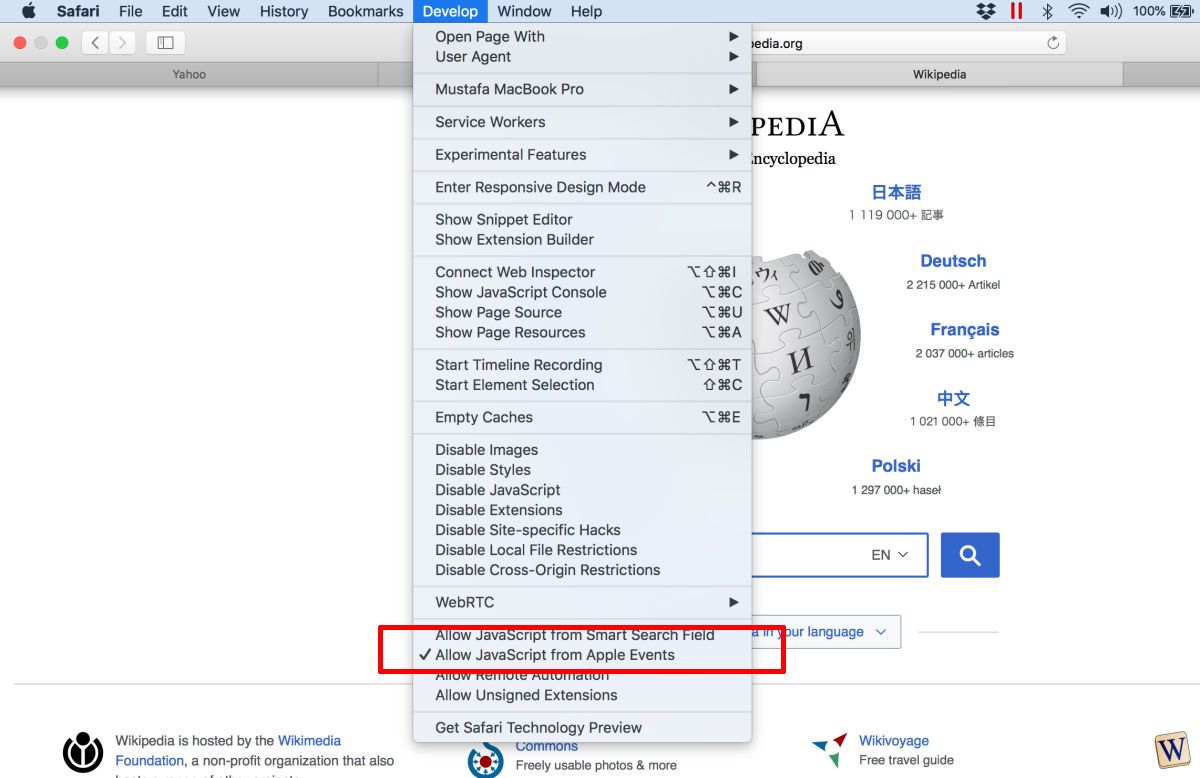This screenshot has height=778, width=1200.
Task: Choose Connect Web Inspector
Action: 582,272
